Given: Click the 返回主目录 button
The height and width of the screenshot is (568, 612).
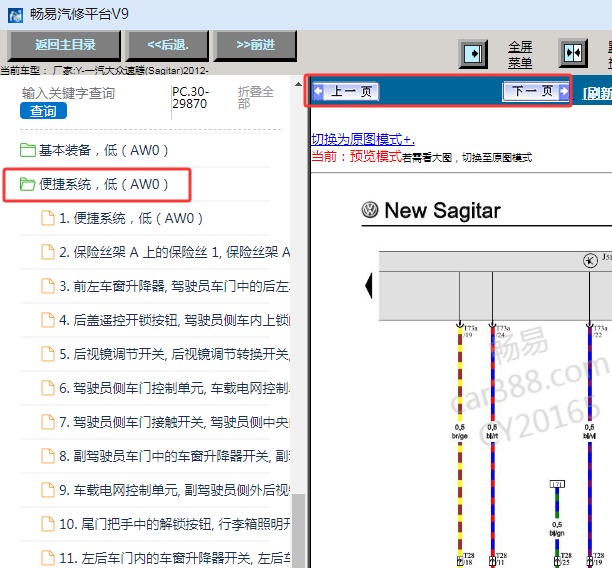Looking at the screenshot, I should coord(65,45).
